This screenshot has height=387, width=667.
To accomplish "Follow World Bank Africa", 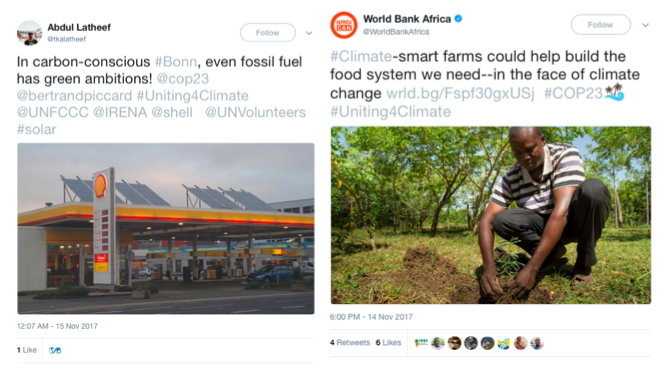I will (600, 25).
